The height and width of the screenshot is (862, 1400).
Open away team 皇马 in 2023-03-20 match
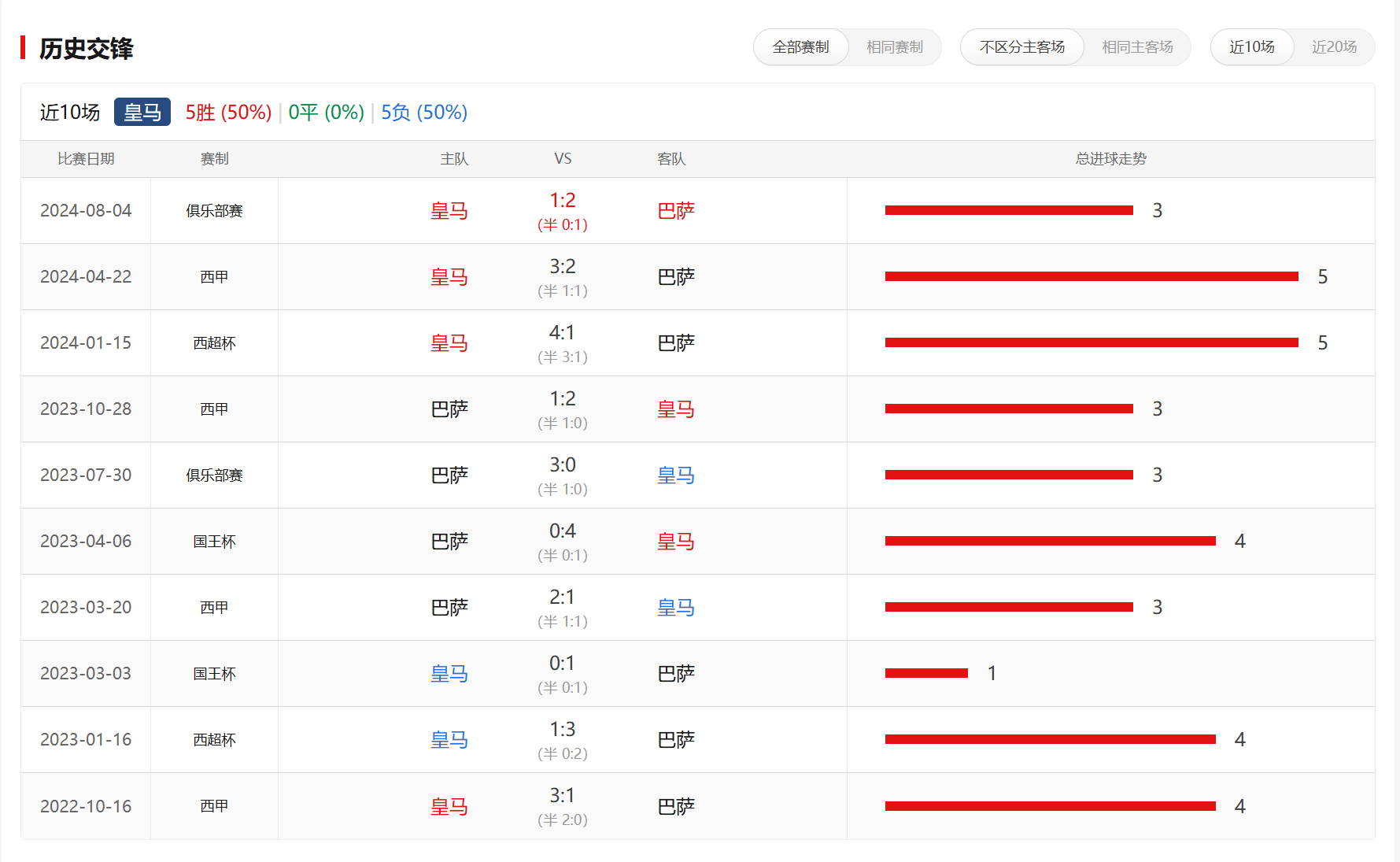676,608
